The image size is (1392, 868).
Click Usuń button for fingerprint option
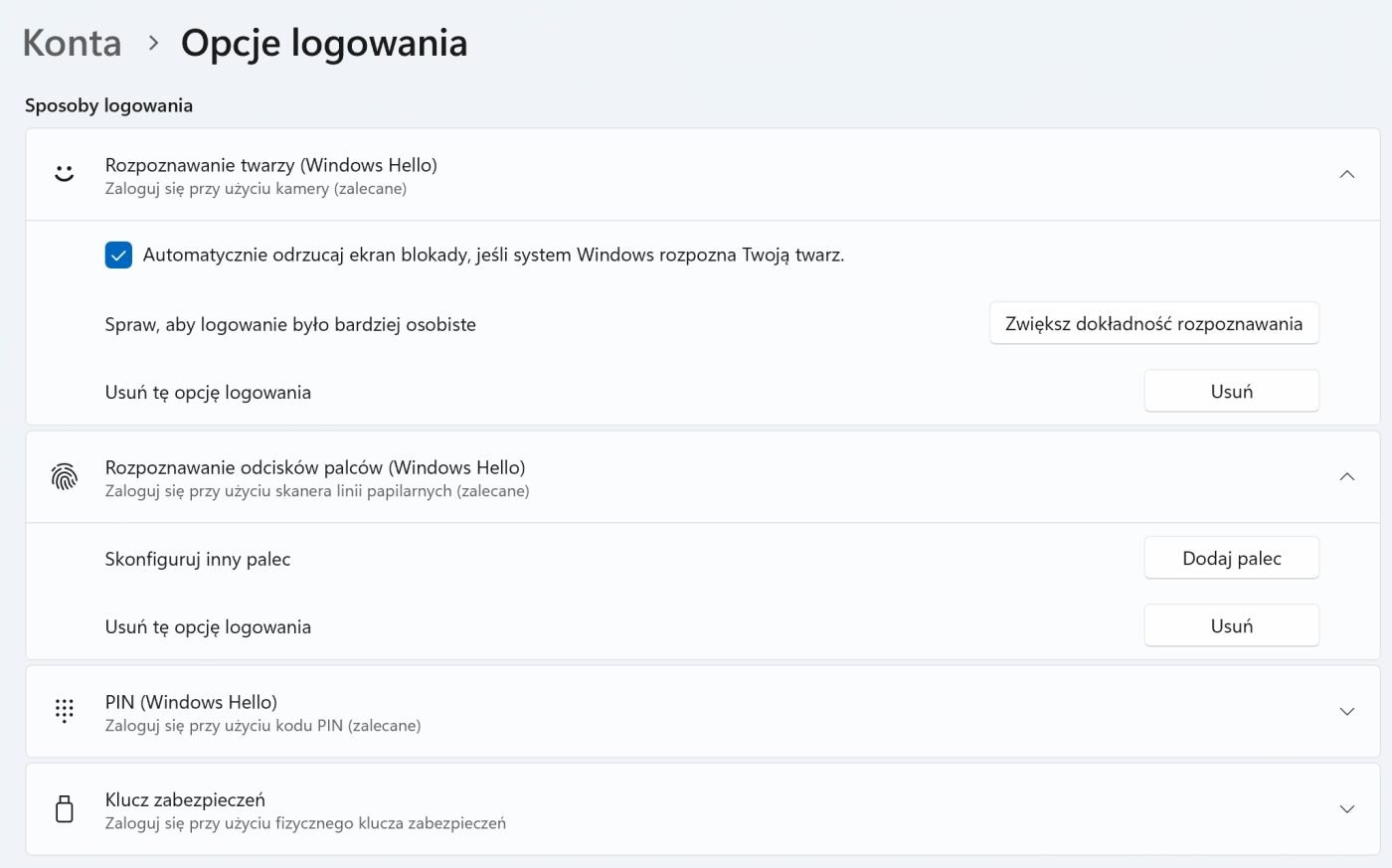[1231, 625]
